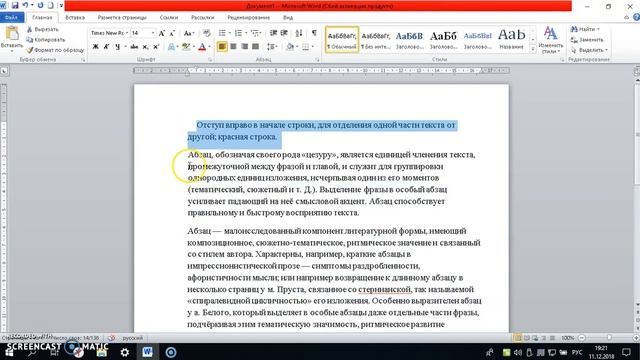
Task: Open Изменить стили menu
Action: point(551,40)
